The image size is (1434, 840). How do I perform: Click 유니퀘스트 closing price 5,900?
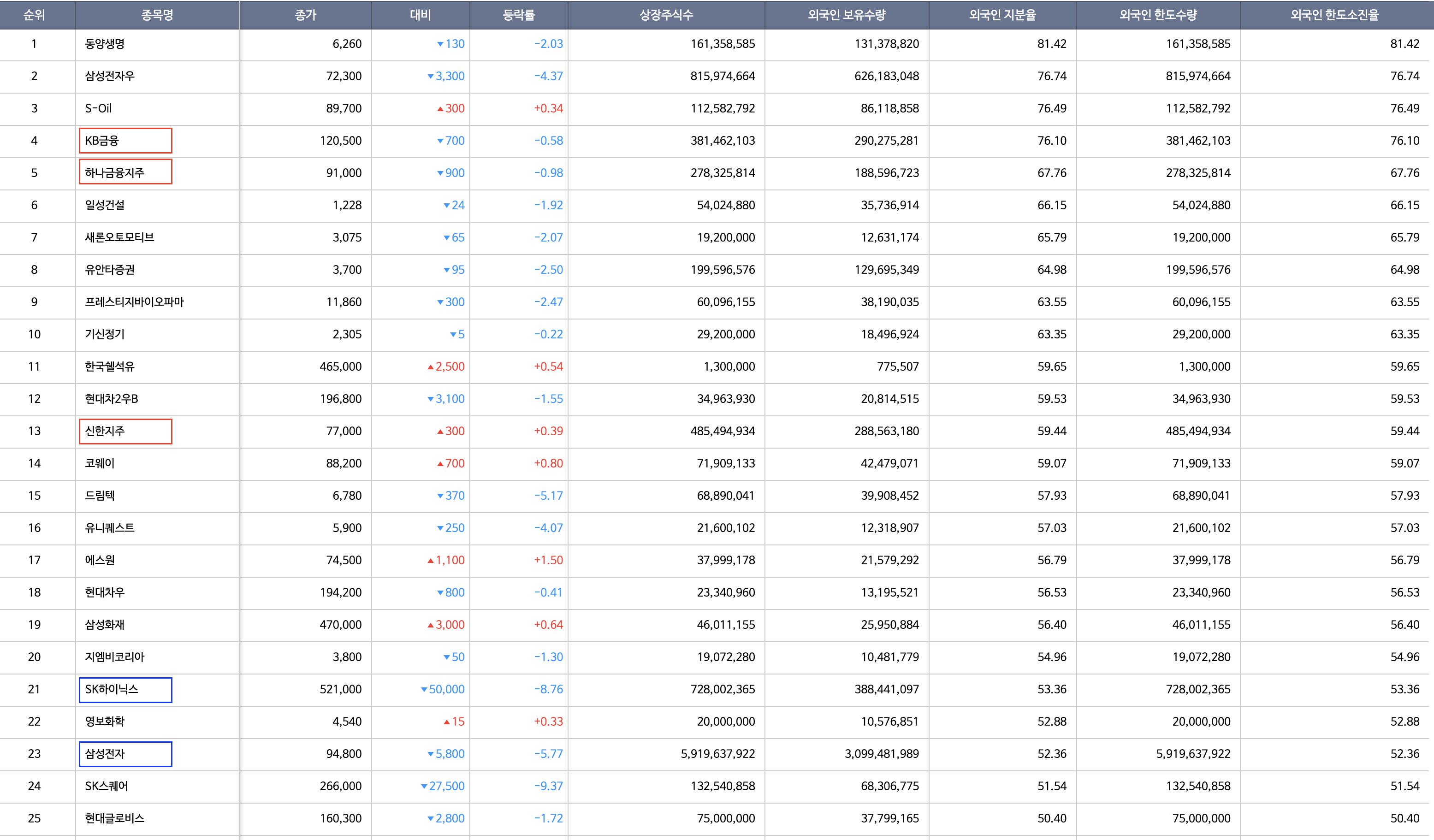347,528
